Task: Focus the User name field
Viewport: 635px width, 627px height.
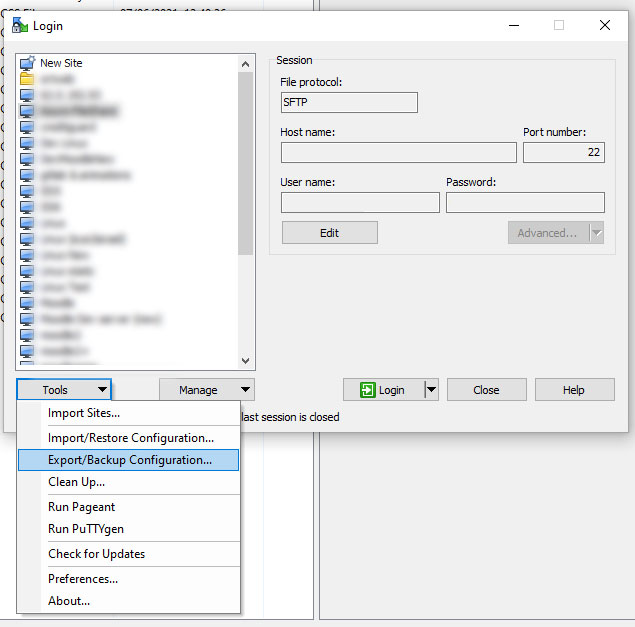Action: pyautogui.click(x=360, y=203)
